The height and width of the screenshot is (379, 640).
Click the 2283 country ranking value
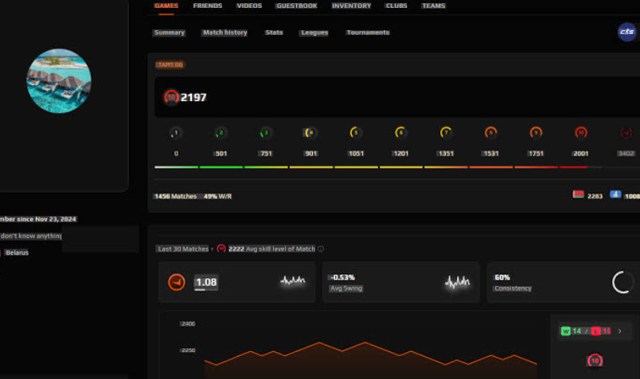click(x=595, y=196)
